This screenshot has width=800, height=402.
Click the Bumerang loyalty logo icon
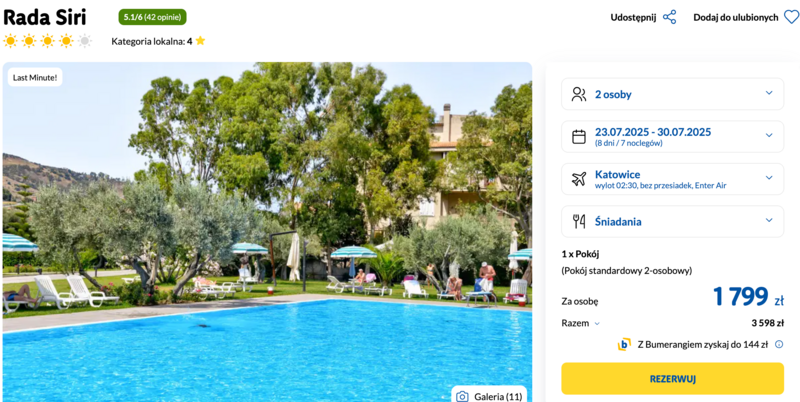pyautogui.click(x=624, y=344)
